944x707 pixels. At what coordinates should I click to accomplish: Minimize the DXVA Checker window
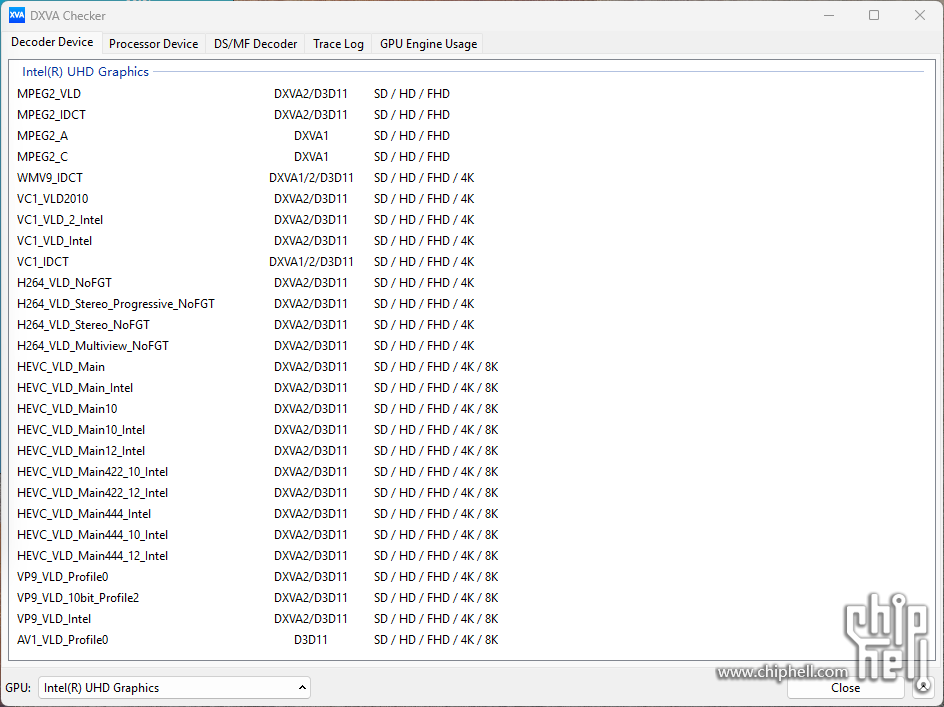point(829,16)
